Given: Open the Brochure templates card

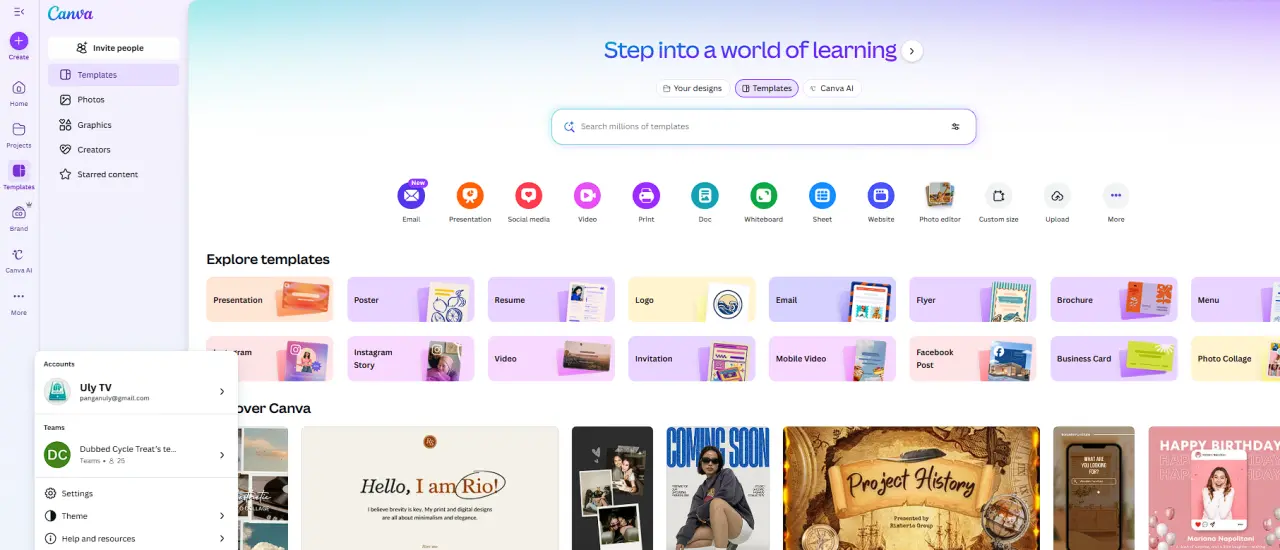Looking at the screenshot, I should tap(1114, 300).
